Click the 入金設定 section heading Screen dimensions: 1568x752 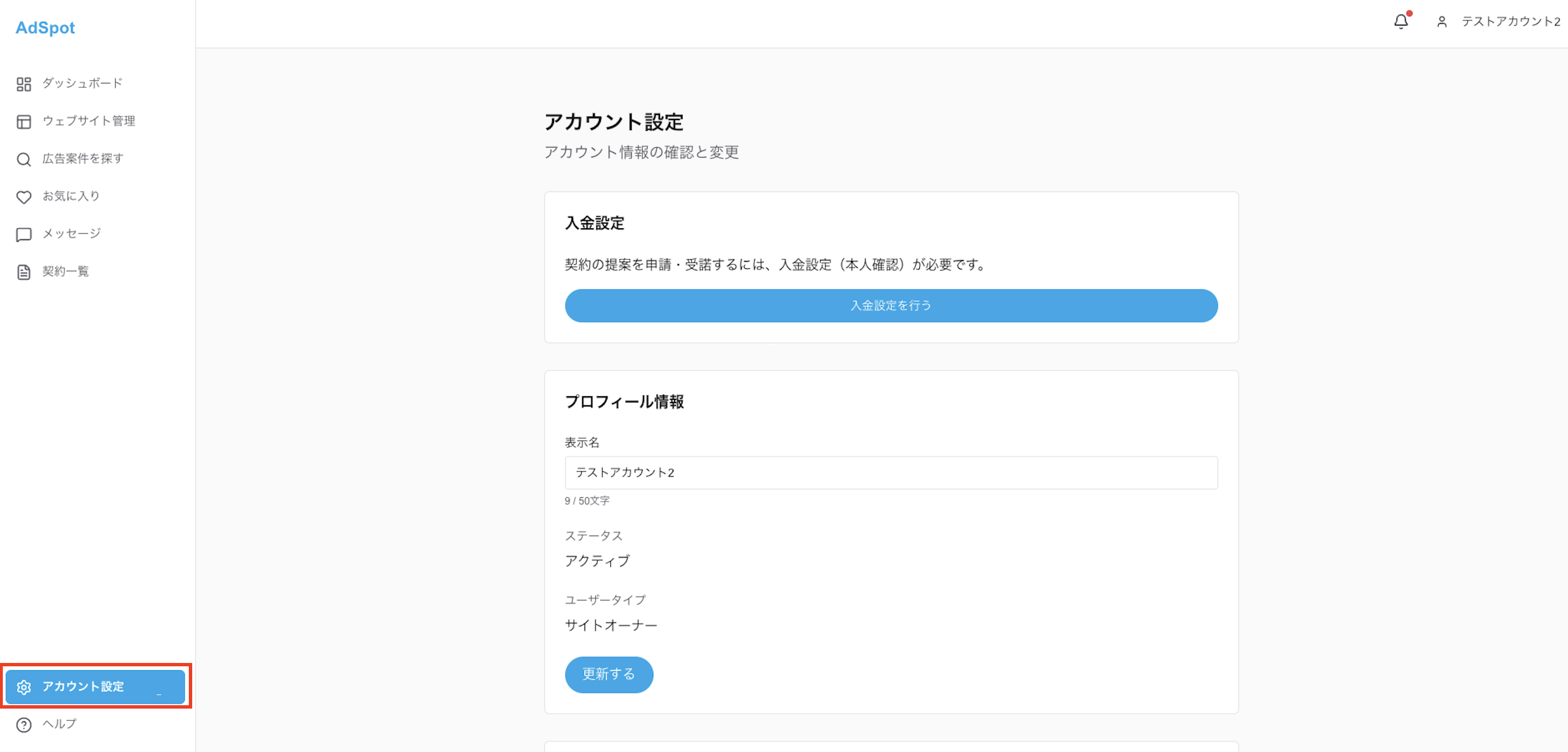pyautogui.click(x=595, y=223)
